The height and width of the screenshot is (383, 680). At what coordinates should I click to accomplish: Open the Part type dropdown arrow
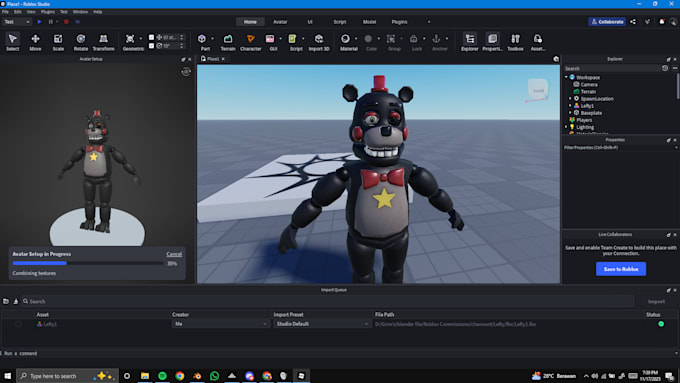[212, 39]
